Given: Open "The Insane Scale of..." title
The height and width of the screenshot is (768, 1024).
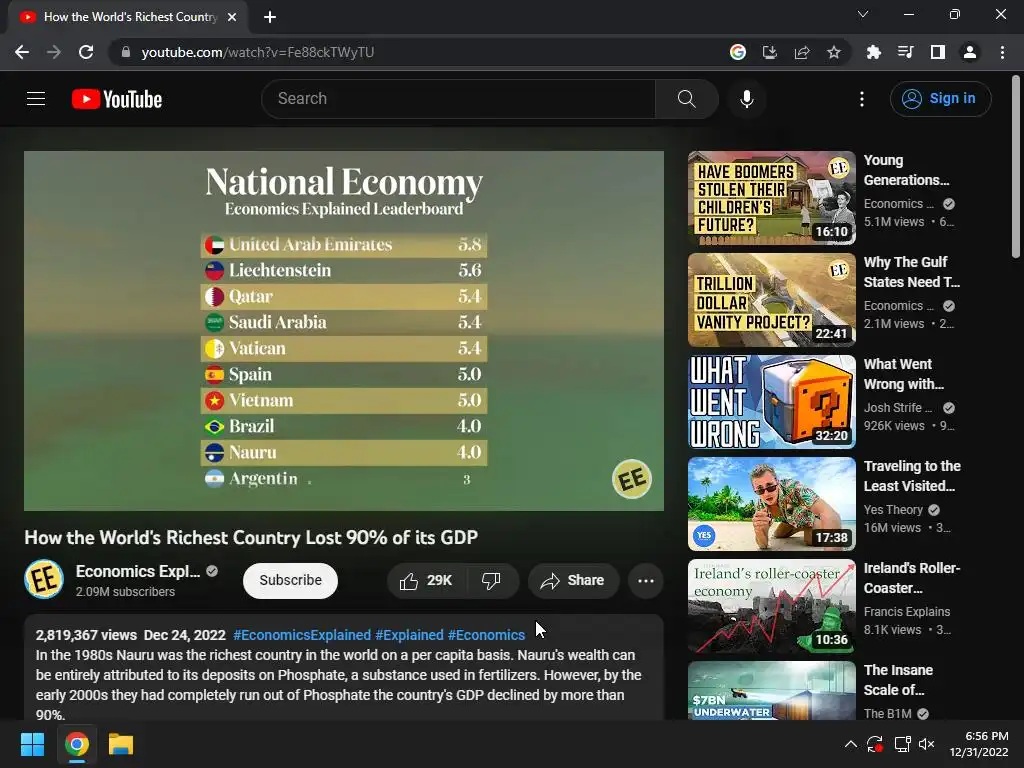Looking at the screenshot, I should [898, 680].
